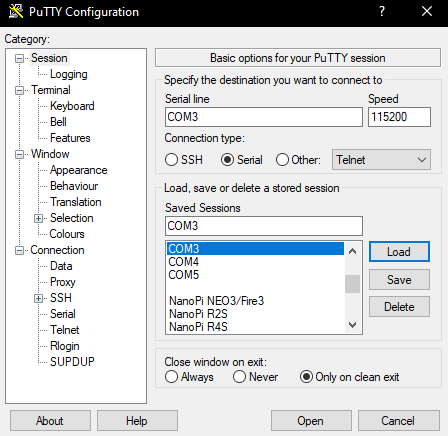
Task: Open the Logging category
Action: pos(69,74)
